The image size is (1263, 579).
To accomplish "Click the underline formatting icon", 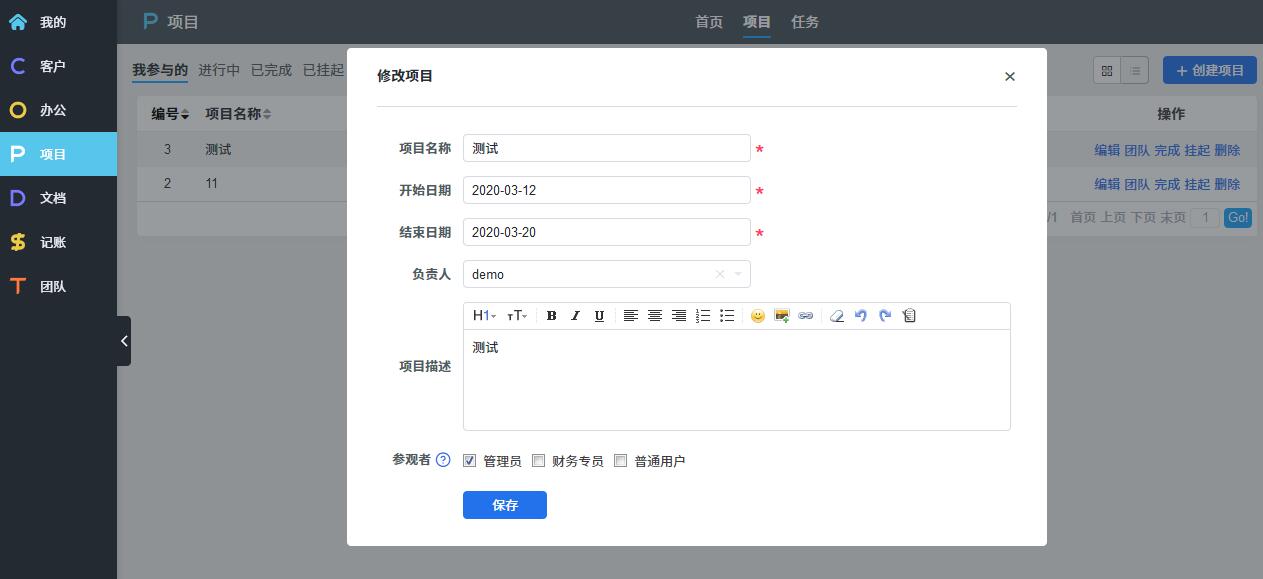I will pyautogui.click(x=599, y=316).
